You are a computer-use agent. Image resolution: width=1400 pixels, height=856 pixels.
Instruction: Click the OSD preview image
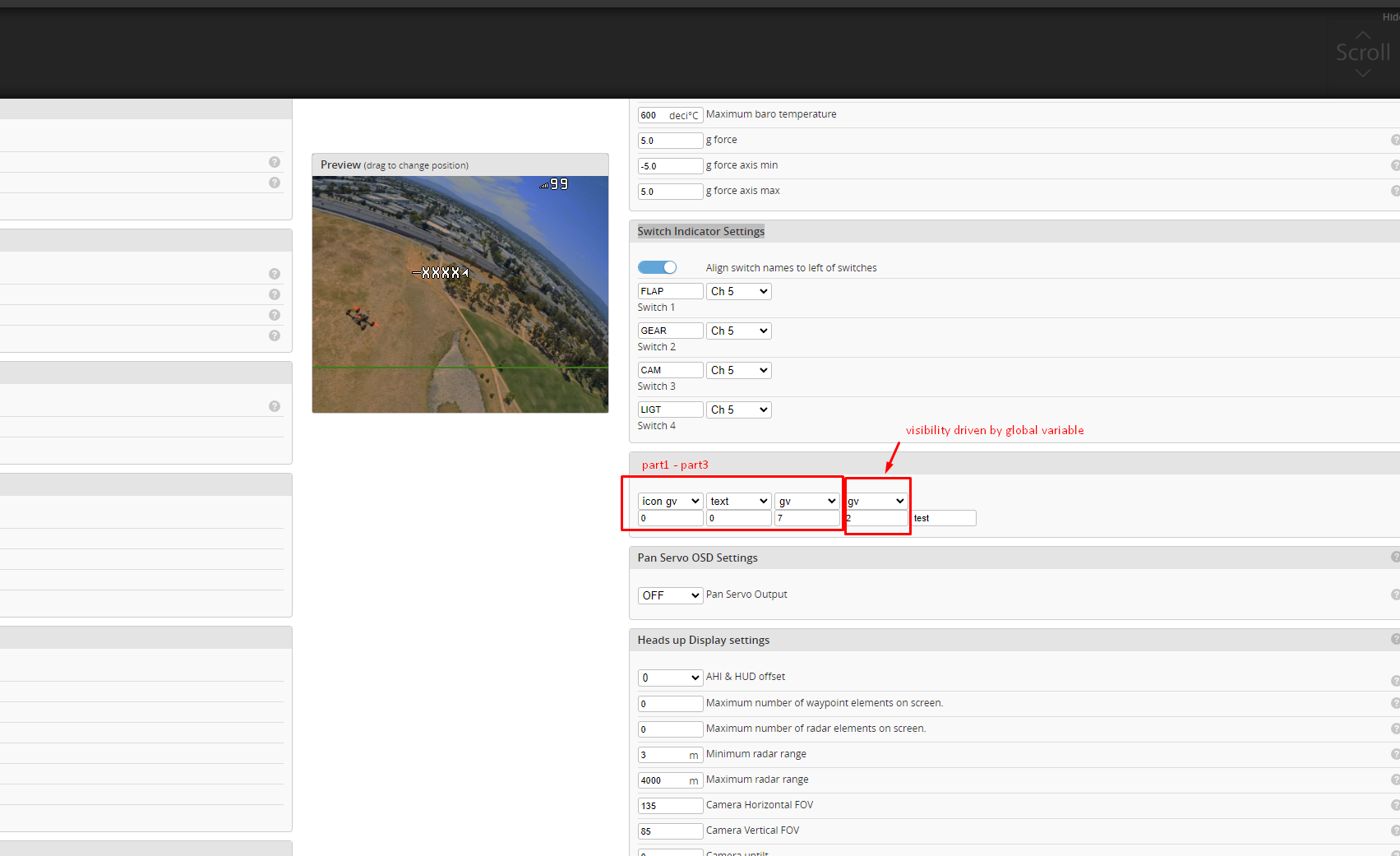460,294
